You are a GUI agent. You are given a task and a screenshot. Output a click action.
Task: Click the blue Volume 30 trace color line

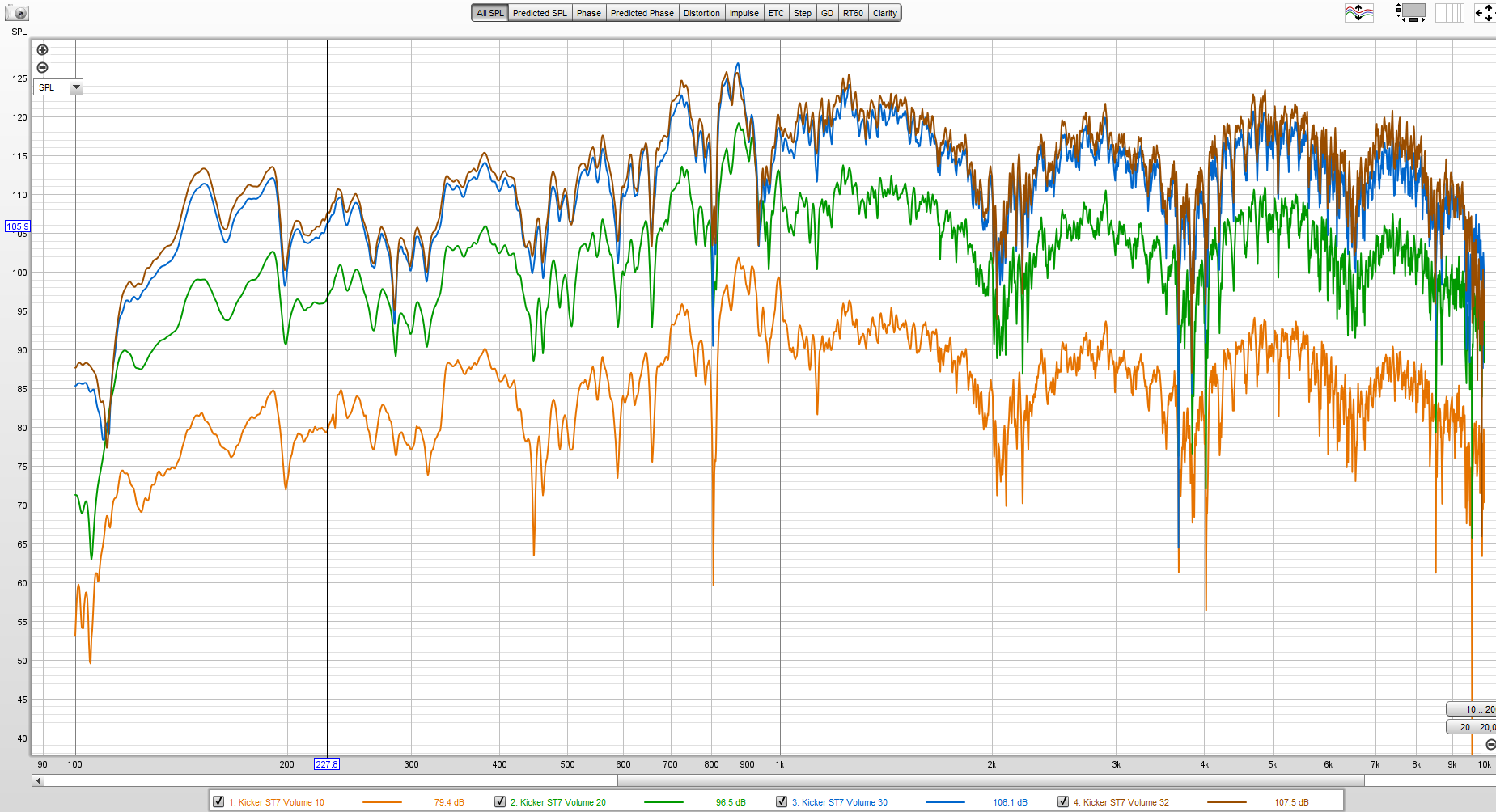point(945,802)
